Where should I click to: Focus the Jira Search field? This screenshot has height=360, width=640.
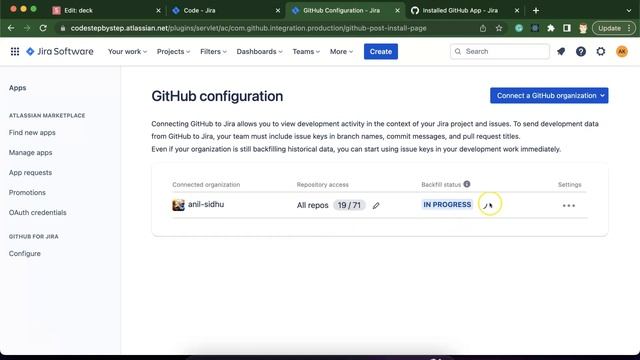500,51
